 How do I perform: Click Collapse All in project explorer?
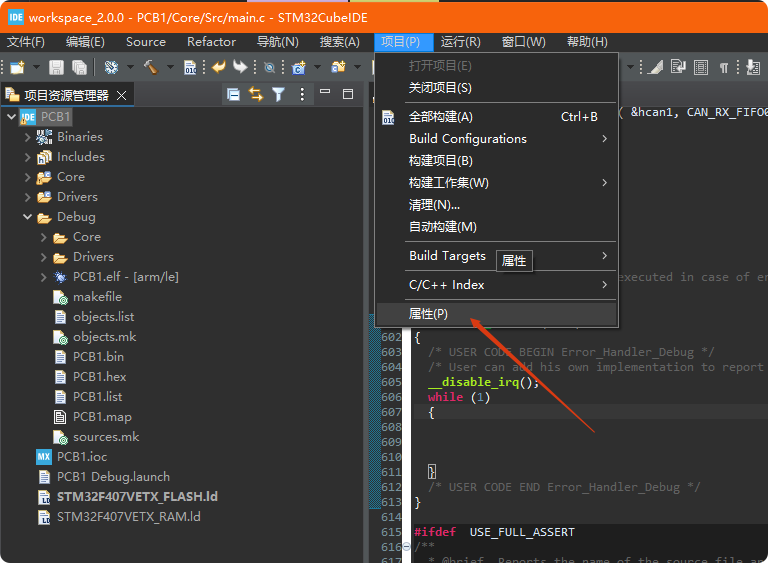[x=233, y=94]
